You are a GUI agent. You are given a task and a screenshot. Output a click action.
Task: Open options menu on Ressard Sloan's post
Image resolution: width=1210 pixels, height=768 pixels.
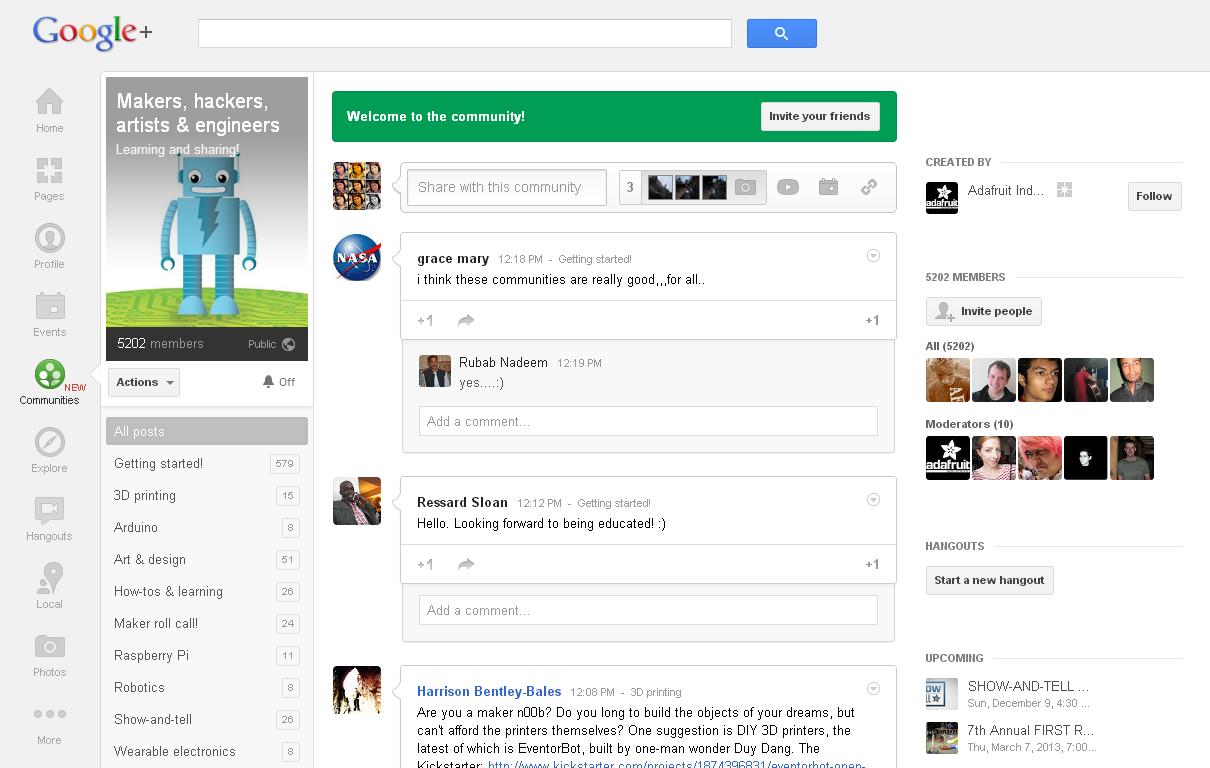coord(873,500)
